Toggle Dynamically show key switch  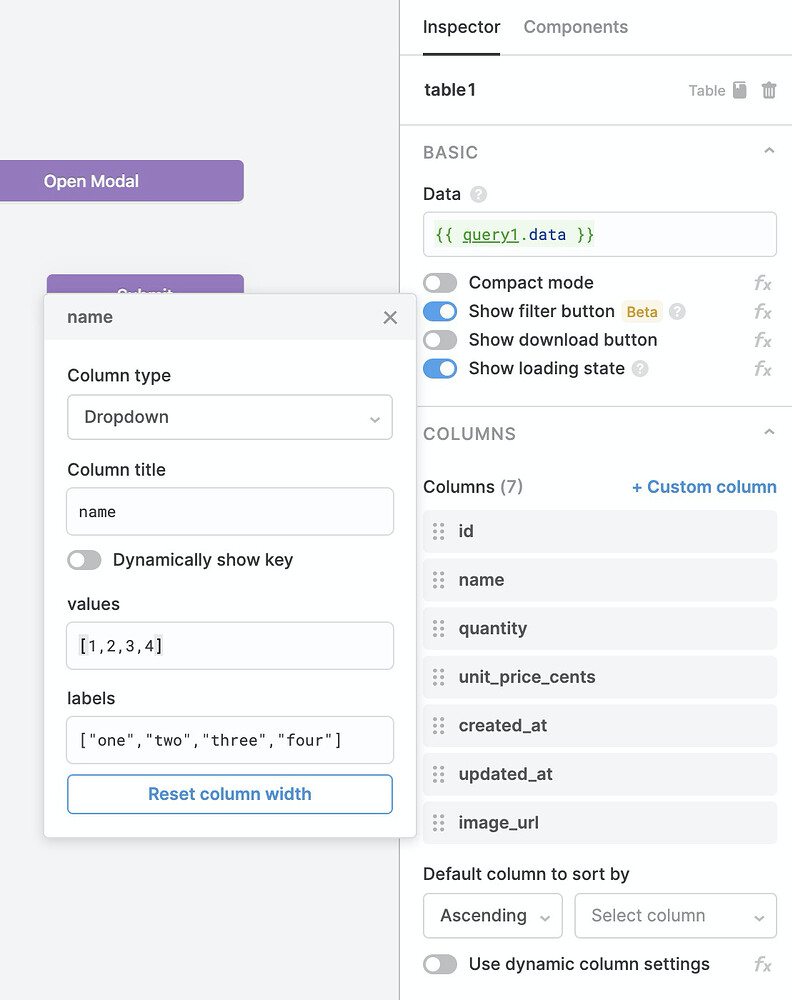[84, 560]
